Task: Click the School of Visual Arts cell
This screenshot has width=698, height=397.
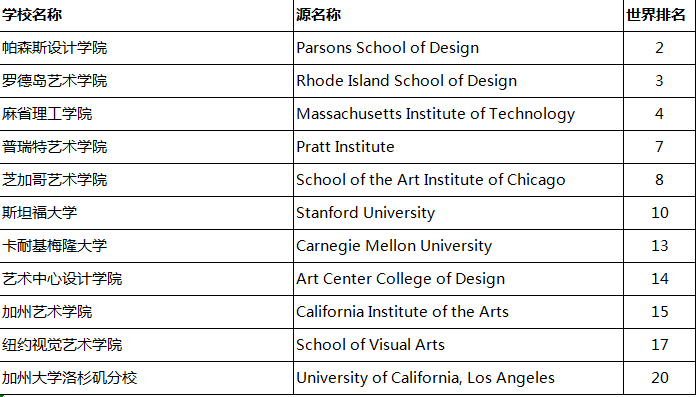Action: point(458,345)
